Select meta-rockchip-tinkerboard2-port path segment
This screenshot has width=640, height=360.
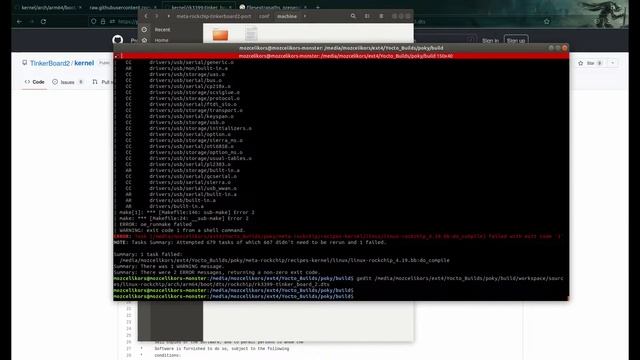pos(214,16)
